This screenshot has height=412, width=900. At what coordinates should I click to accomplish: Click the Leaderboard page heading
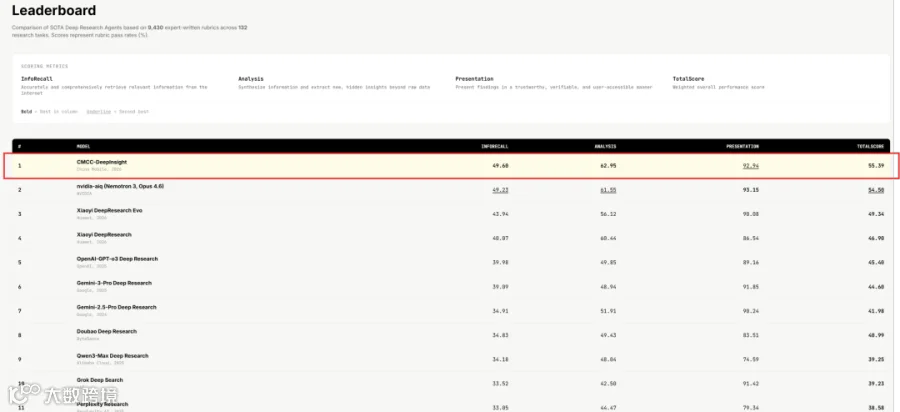coord(54,10)
